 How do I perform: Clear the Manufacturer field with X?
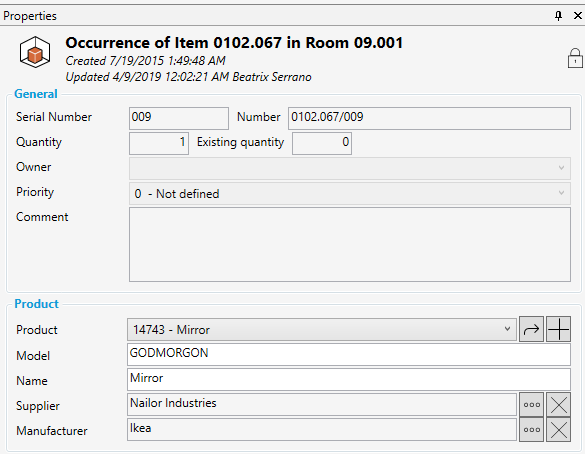click(x=559, y=429)
